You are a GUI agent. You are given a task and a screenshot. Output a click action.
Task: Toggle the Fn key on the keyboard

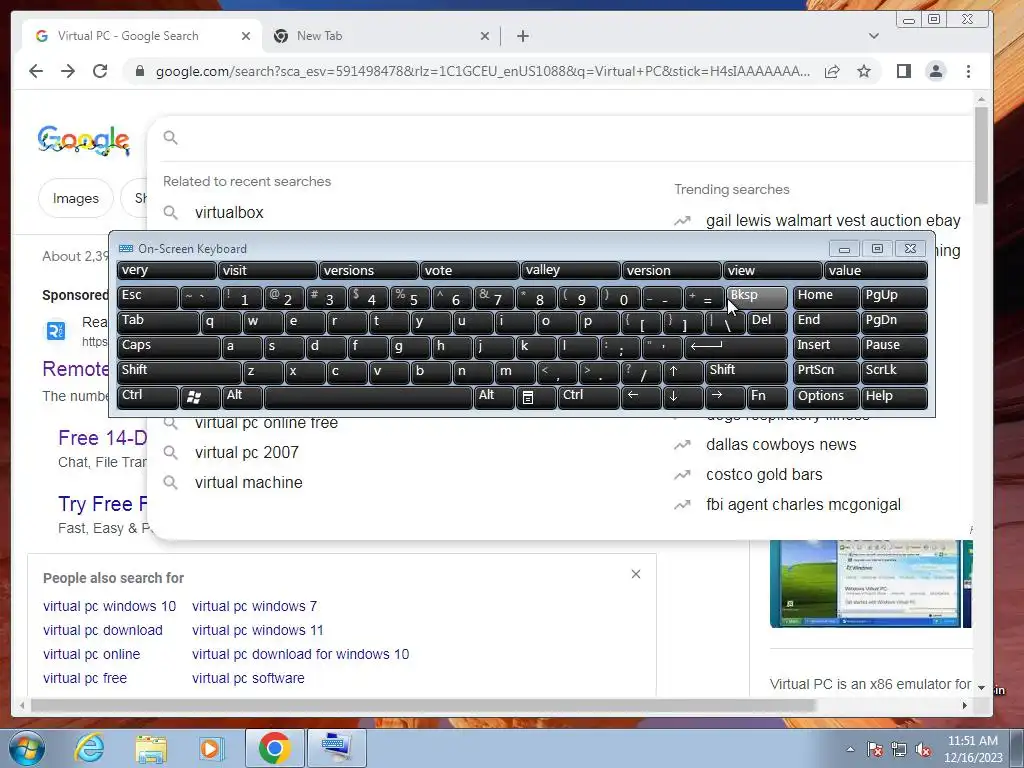(767, 397)
